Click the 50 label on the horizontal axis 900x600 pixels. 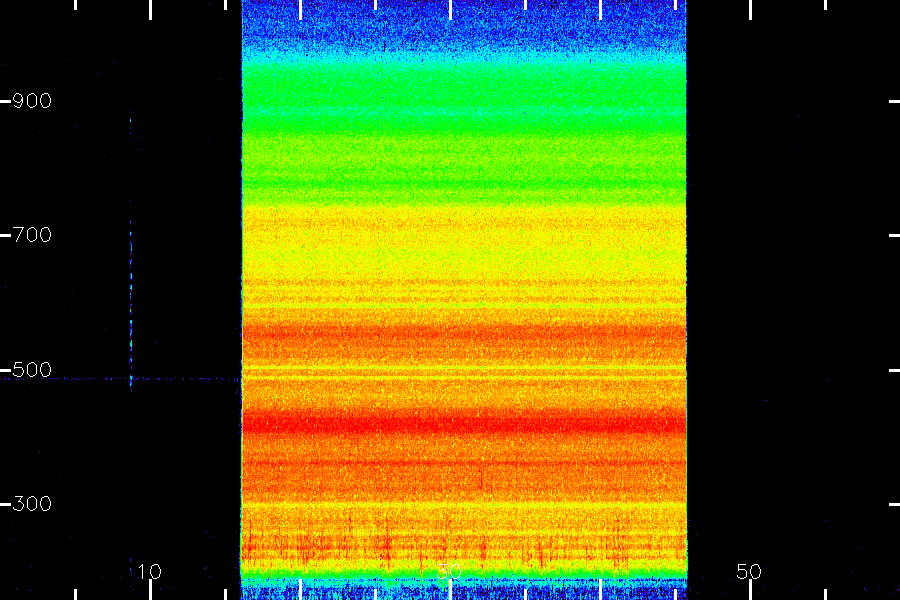(x=749, y=572)
